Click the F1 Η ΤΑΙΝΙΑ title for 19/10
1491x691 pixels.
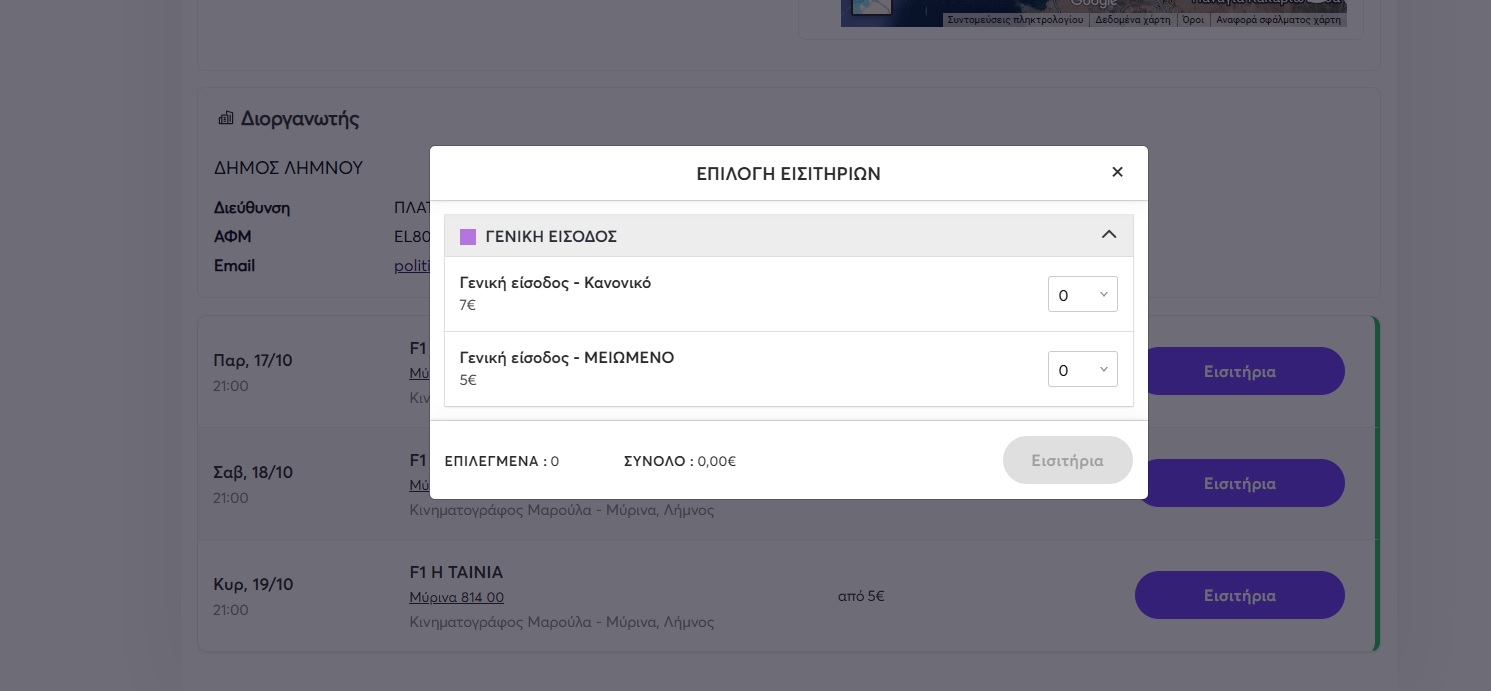pos(456,573)
